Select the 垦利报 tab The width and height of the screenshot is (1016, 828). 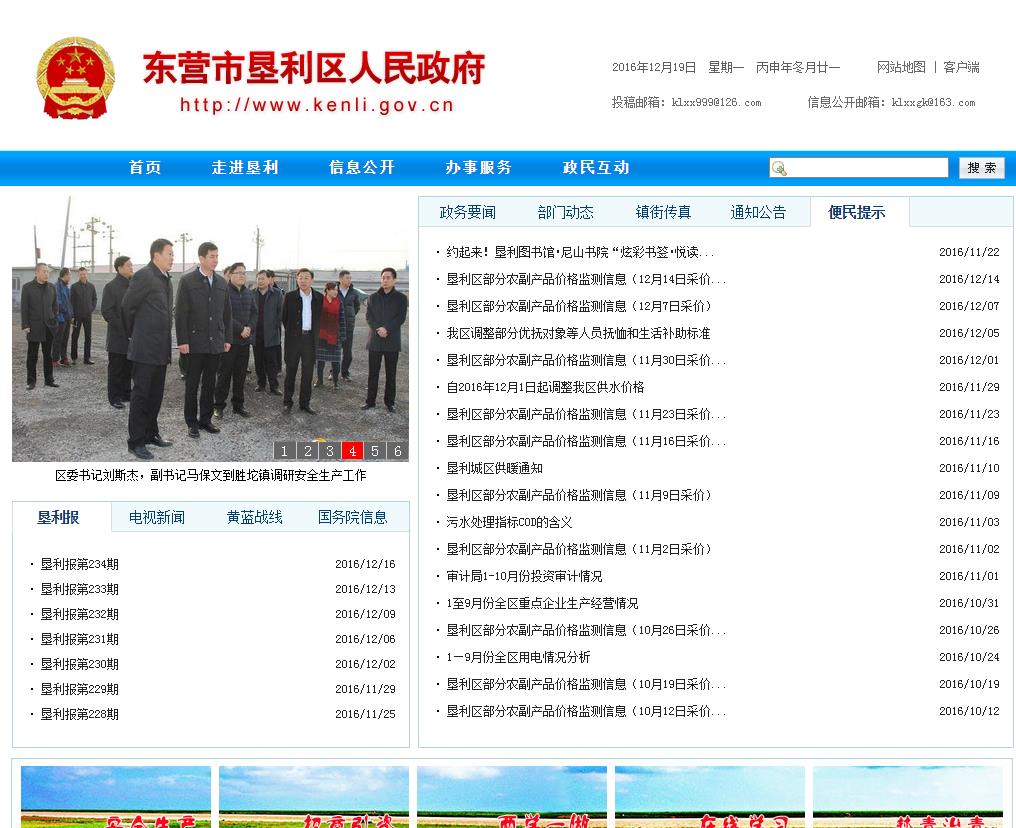click(x=58, y=518)
